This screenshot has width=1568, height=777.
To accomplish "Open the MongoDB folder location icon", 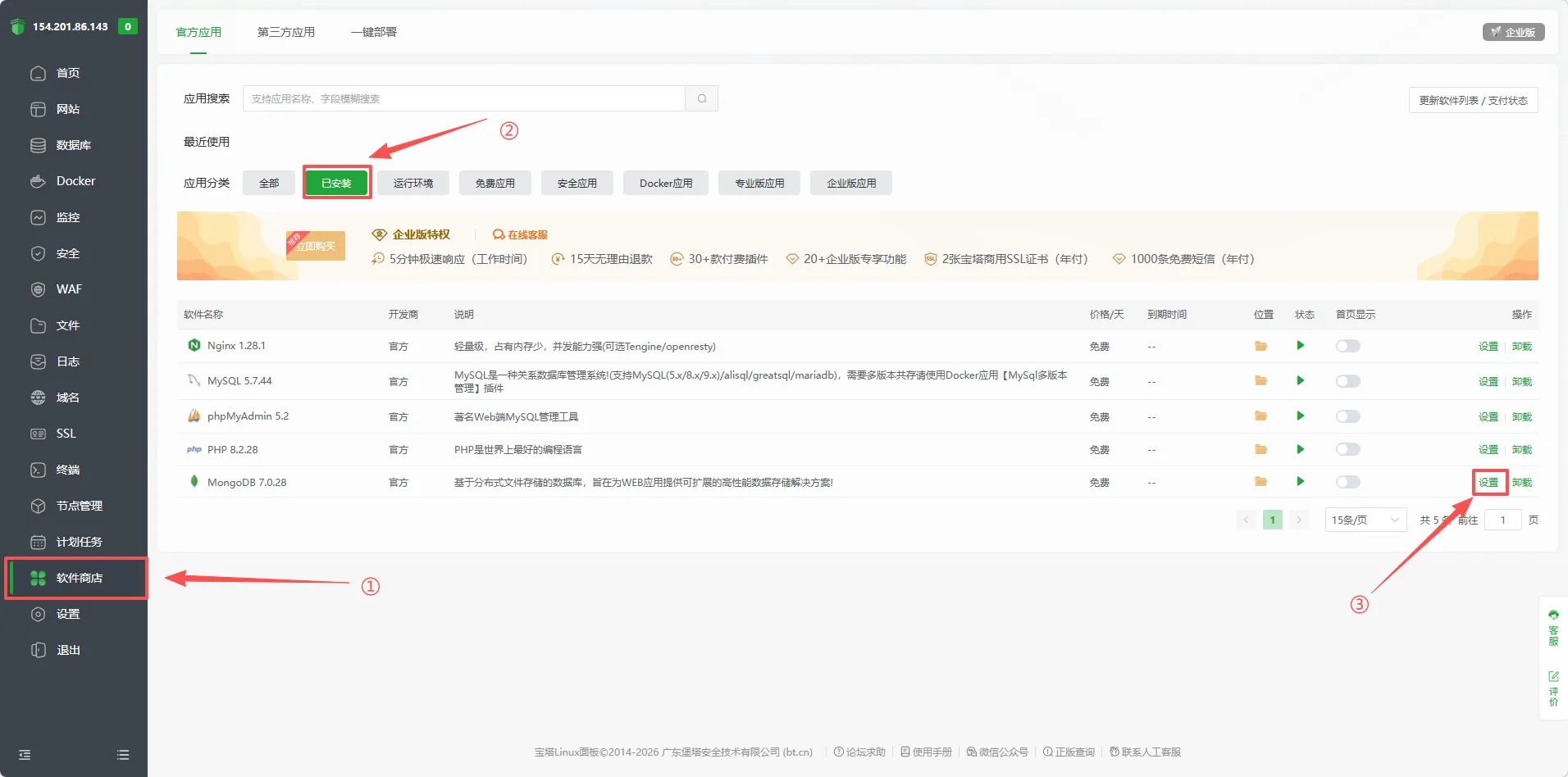I will [1260, 482].
